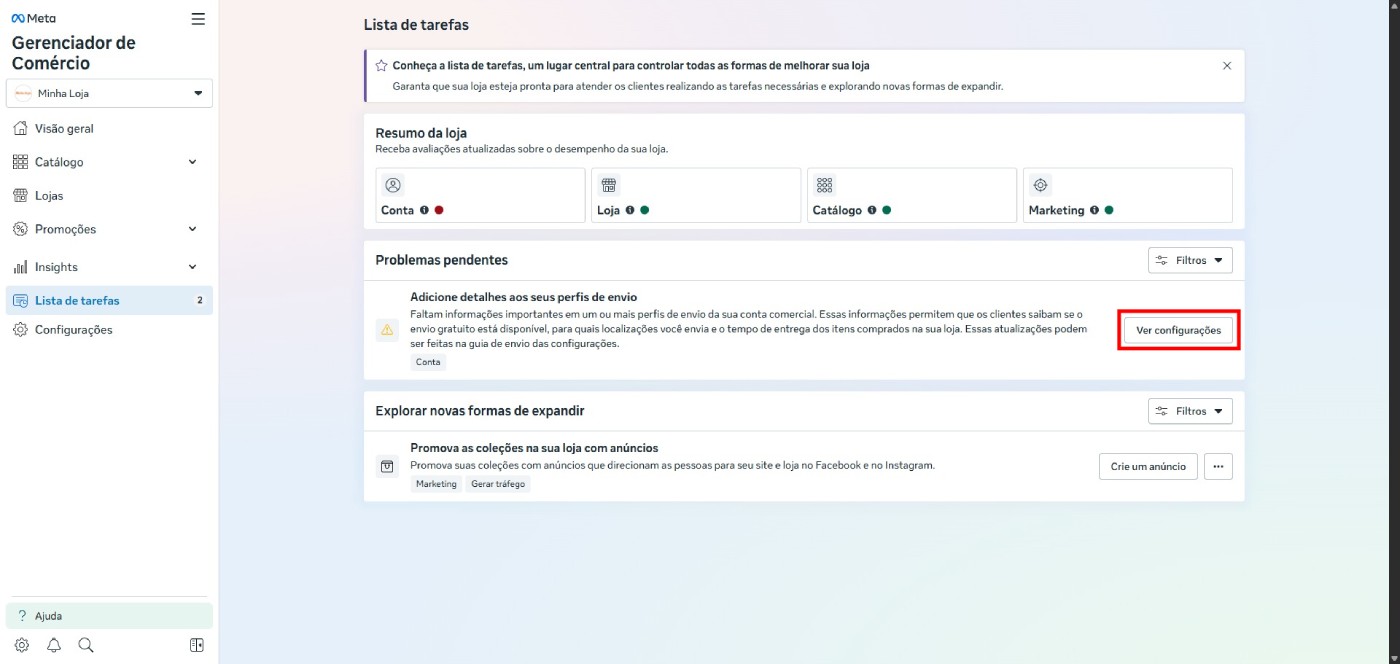Open Filtros for Problemas pendentes
Screen dimensions: 1400x664
pos(1189,259)
